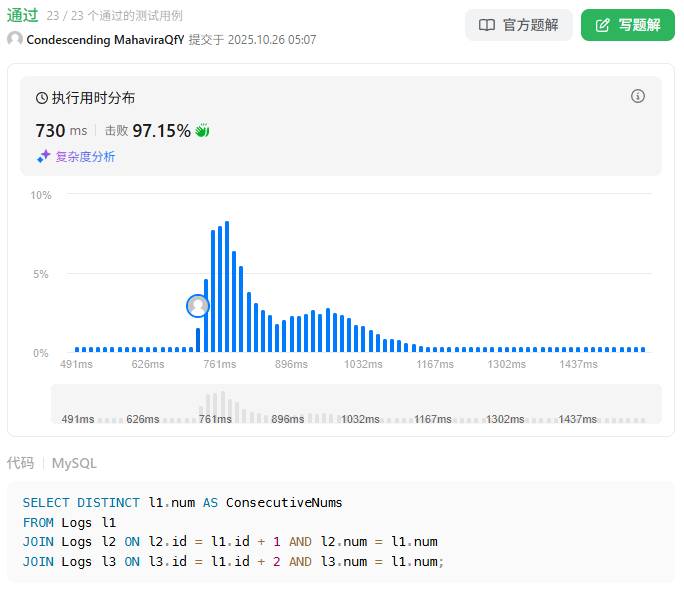Select the 通过 accepted status text

pos(23,15)
